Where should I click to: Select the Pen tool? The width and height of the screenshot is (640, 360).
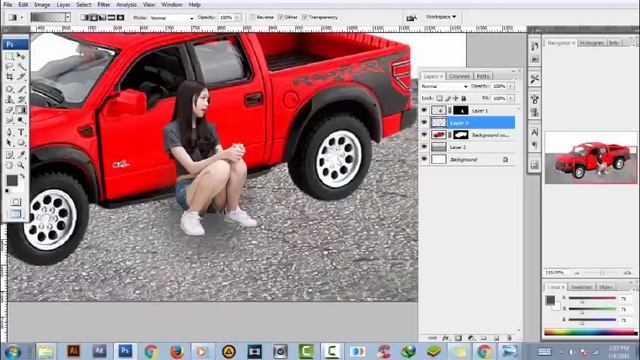tap(9, 132)
